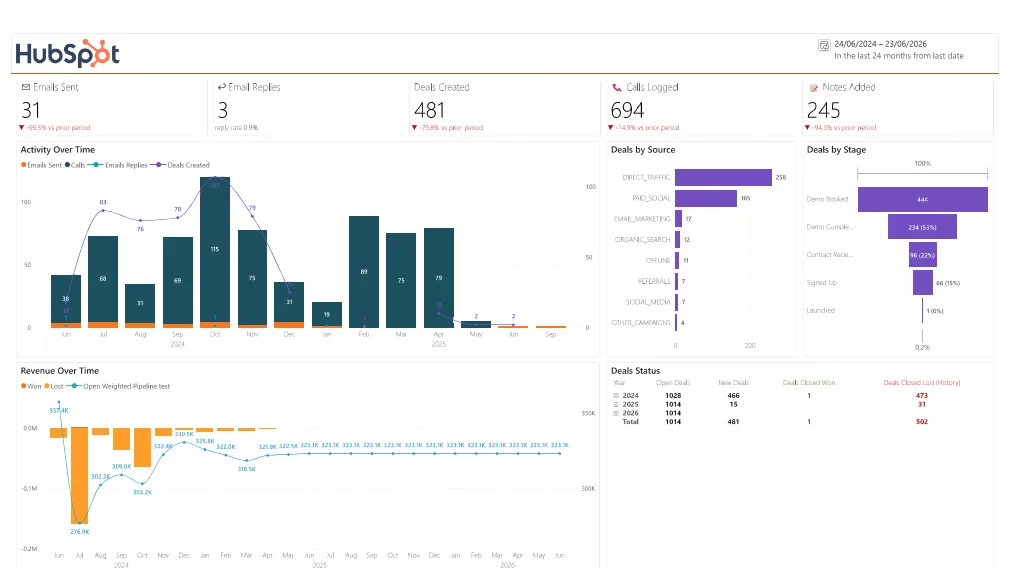The width and height of the screenshot is (1011, 568).
Task: Click the large July Lost revenue bar
Action: click(x=79, y=475)
